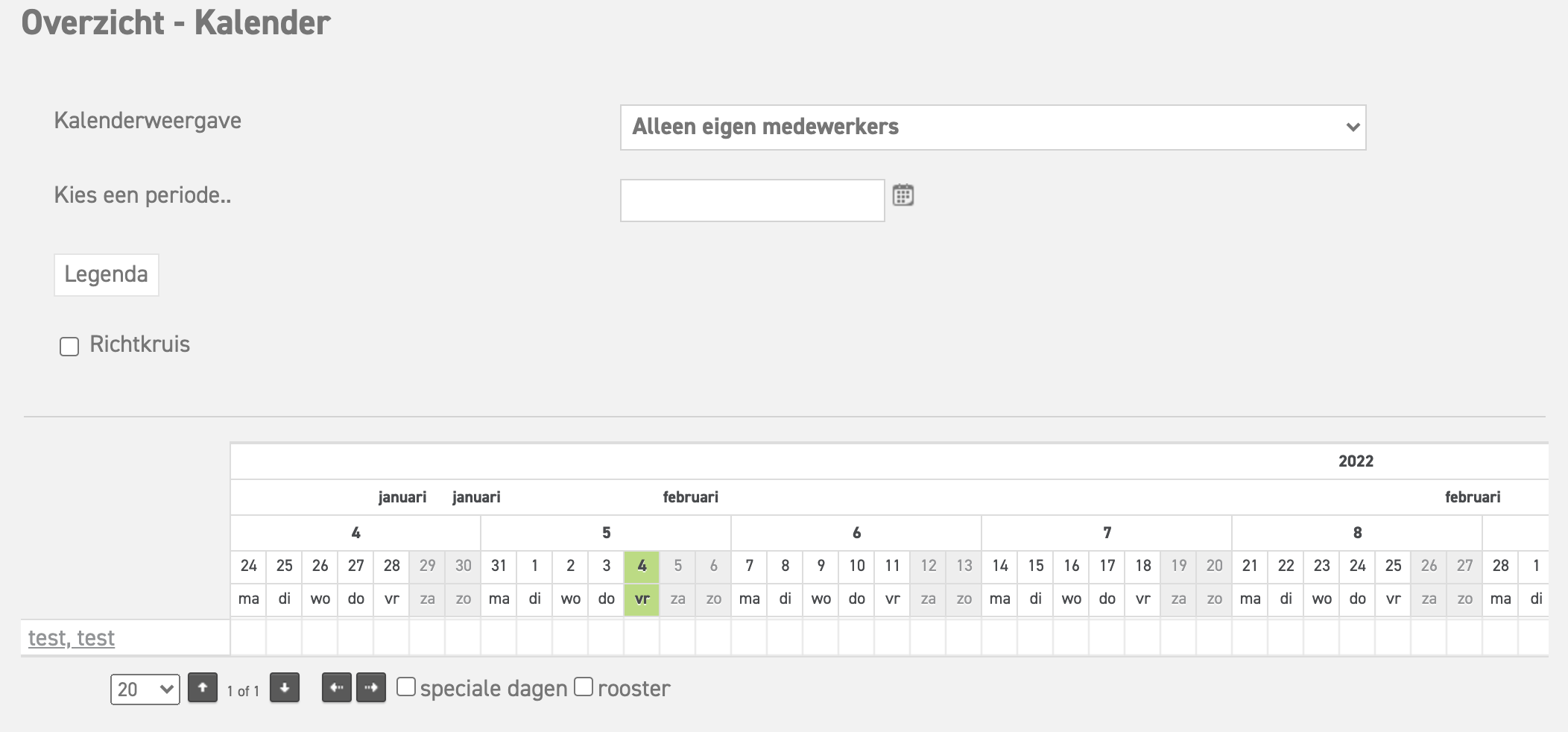The height and width of the screenshot is (732, 1568).
Task: Select the highlighted day 4 header
Action: (x=642, y=566)
